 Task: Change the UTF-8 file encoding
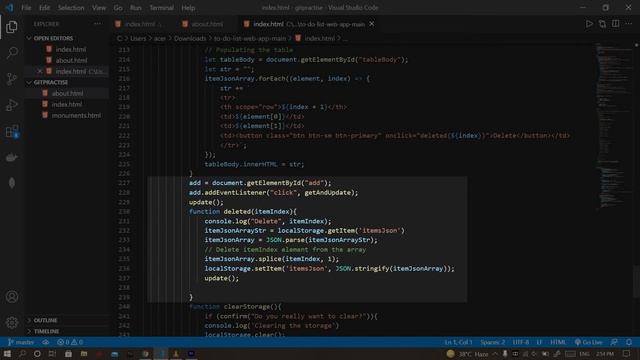click(x=521, y=342)
